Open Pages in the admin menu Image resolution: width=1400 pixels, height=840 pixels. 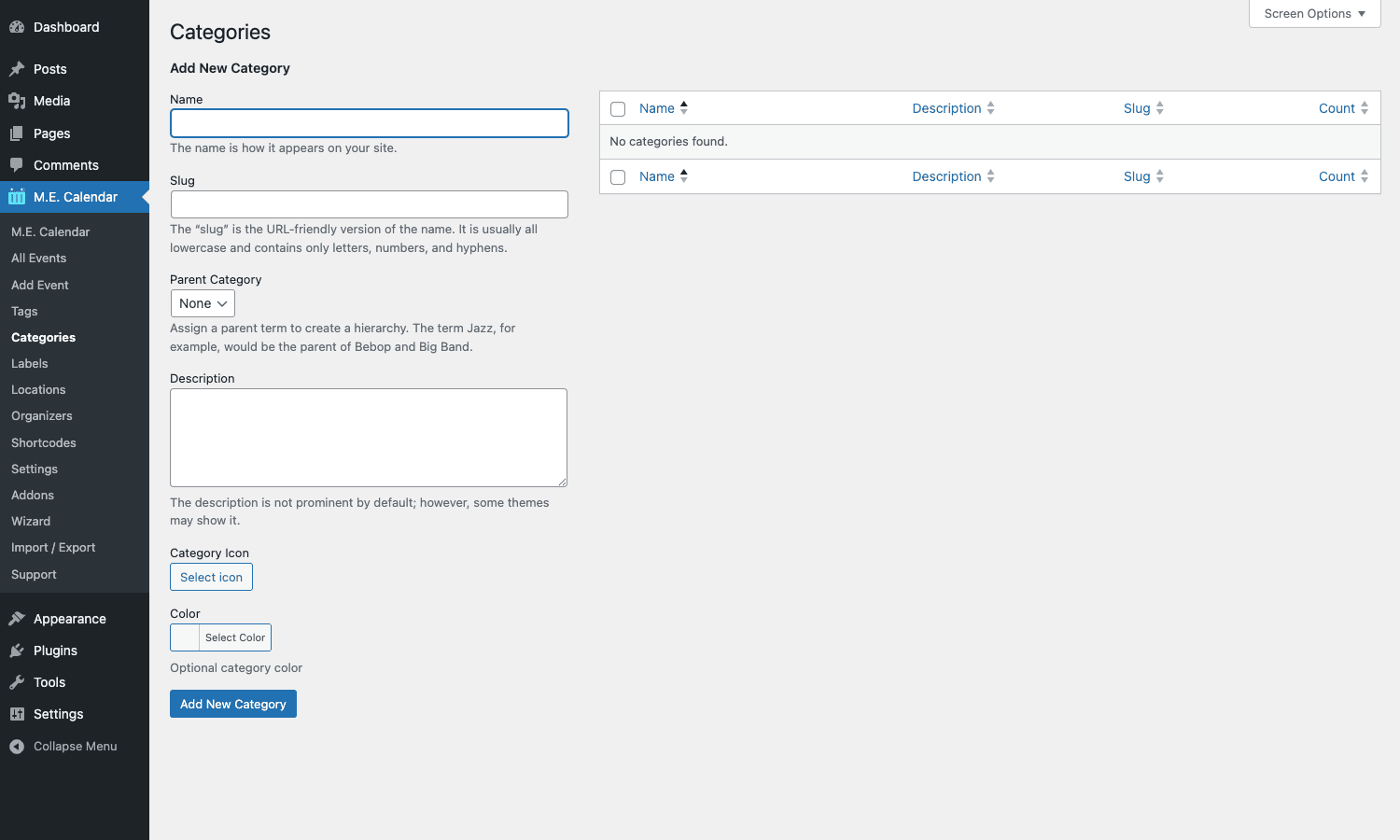tap(75, 133)
